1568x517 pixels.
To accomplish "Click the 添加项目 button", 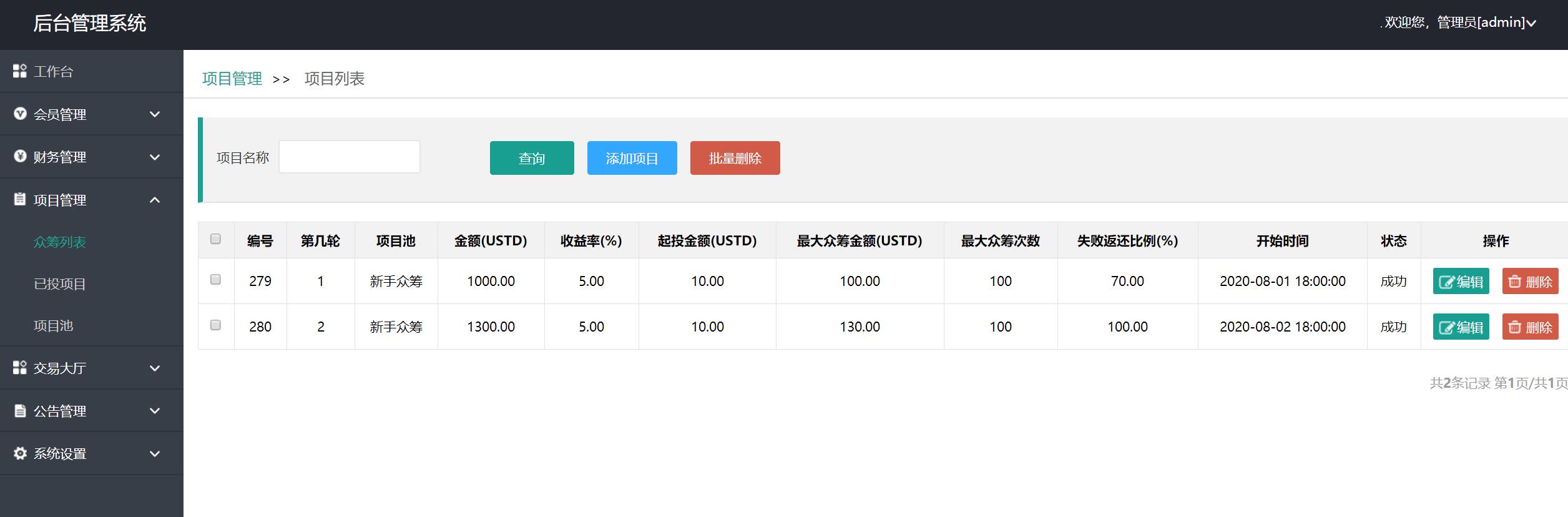I will tap(632, 158).
